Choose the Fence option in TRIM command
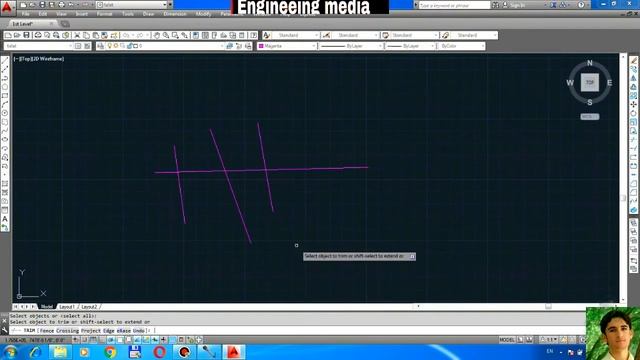640x360 pixels. 47,331
